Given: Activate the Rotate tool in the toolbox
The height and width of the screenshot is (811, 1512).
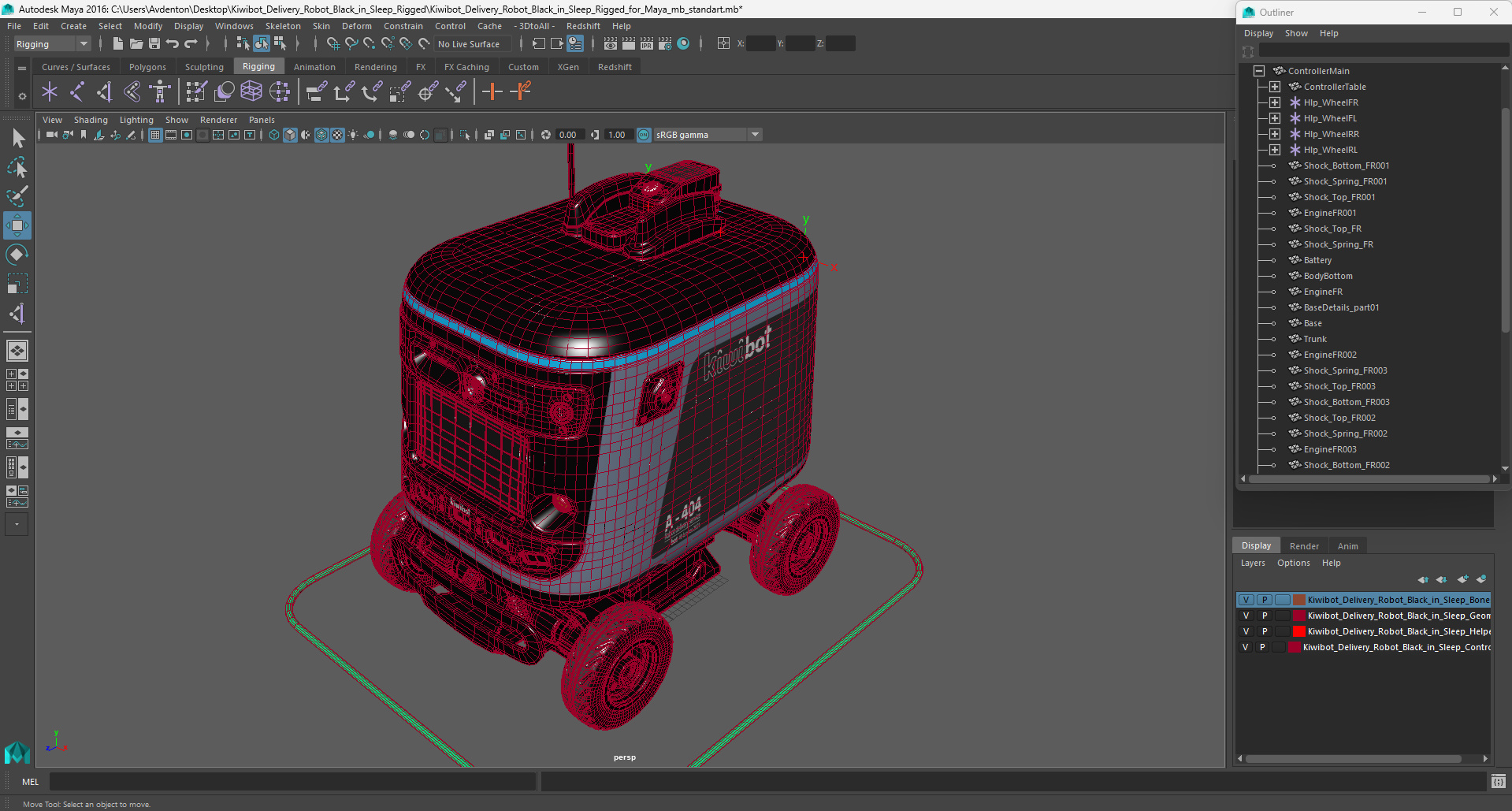Looking at the screenshot, I should (17, 255).
